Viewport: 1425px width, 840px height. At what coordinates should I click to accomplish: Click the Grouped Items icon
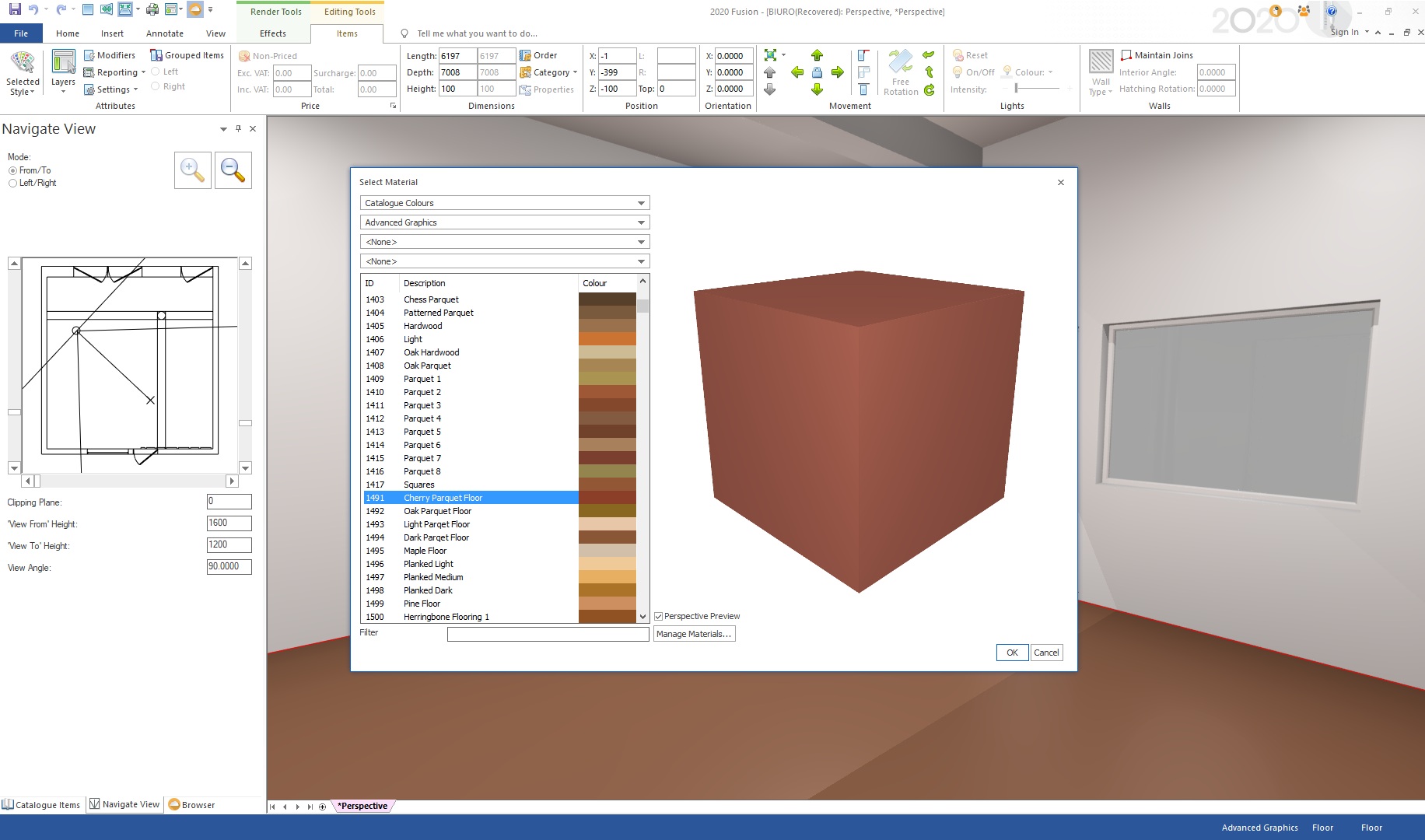click(x=156, y=55)
